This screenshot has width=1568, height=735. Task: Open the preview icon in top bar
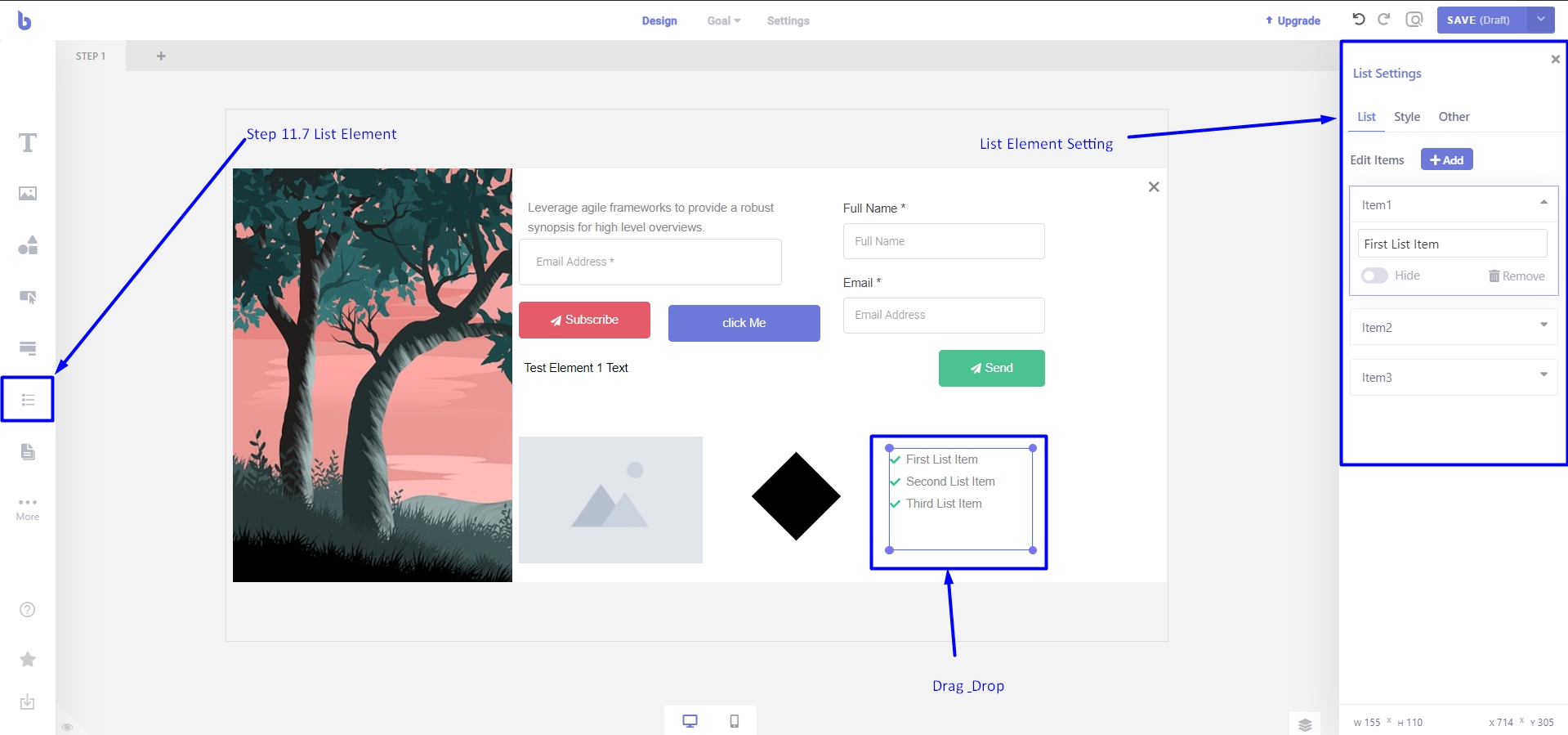click(x=1414, y=20)
